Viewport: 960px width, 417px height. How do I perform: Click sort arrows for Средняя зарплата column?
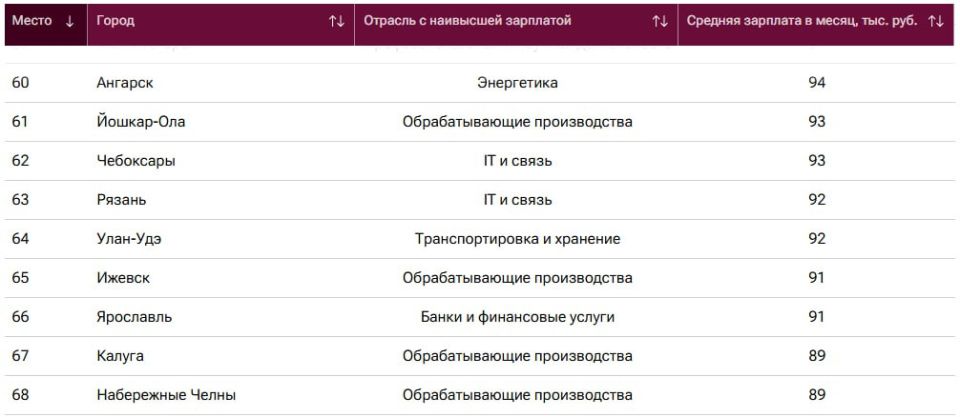coord(936,21)
